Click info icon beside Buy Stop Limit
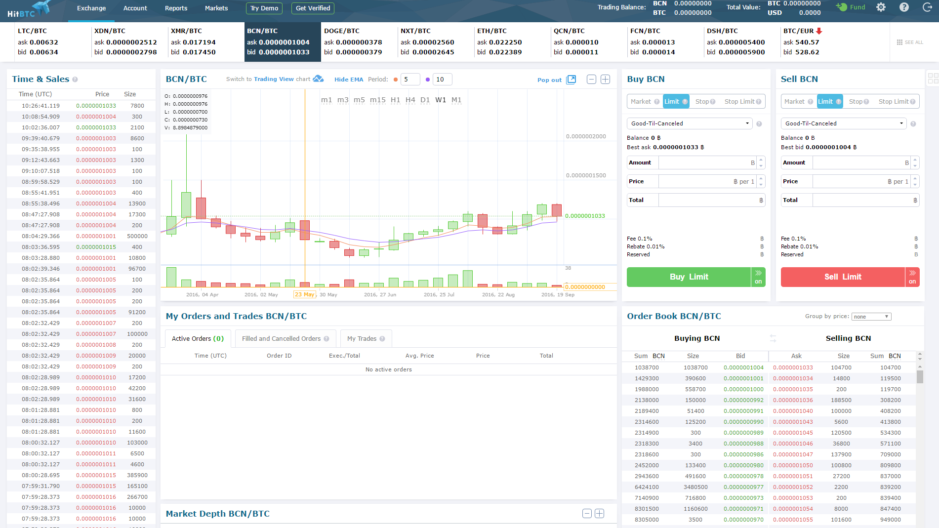Viewport: 939px width, 528px height. coord(759,102)
